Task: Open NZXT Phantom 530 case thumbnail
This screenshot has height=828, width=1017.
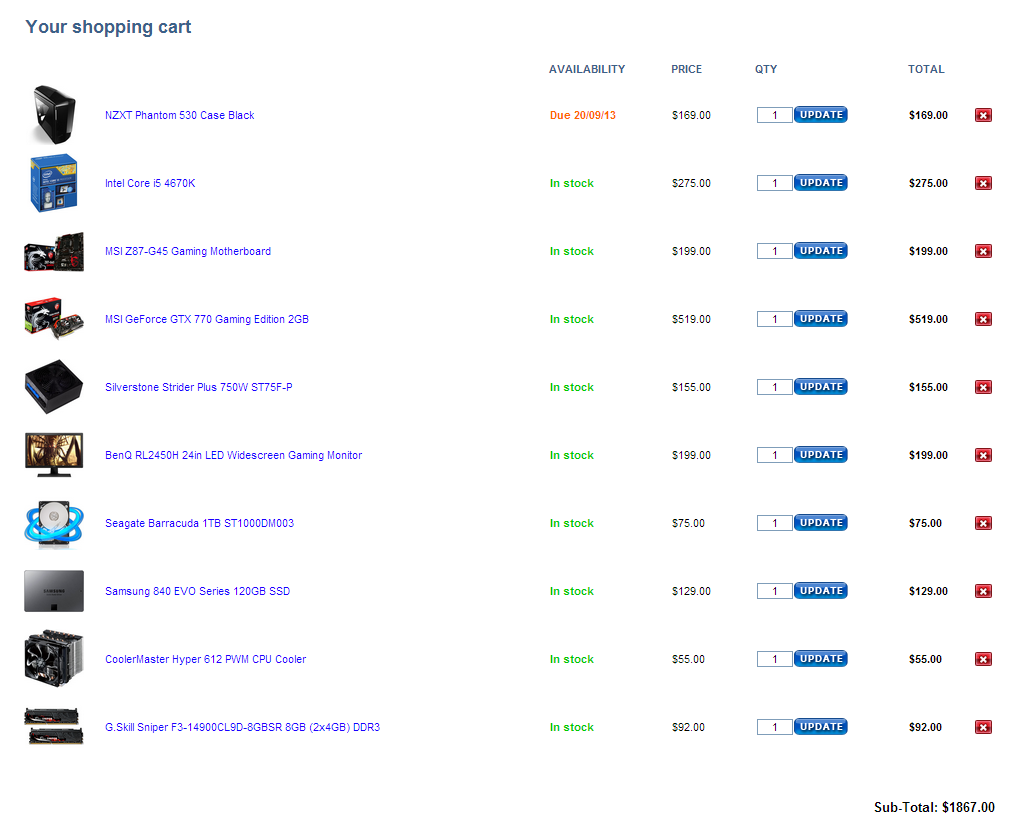Action: (x=54, y=115)
